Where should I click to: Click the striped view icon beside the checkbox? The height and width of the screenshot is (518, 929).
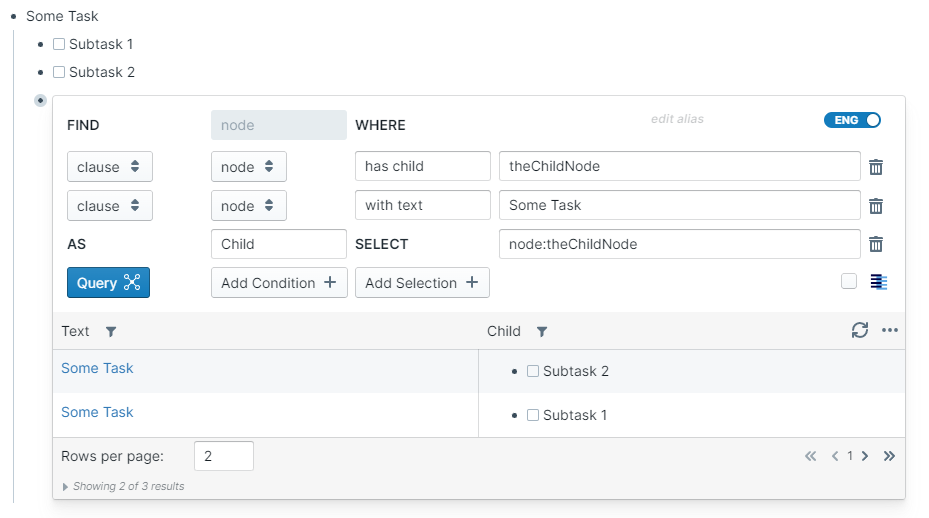point(879,282)
